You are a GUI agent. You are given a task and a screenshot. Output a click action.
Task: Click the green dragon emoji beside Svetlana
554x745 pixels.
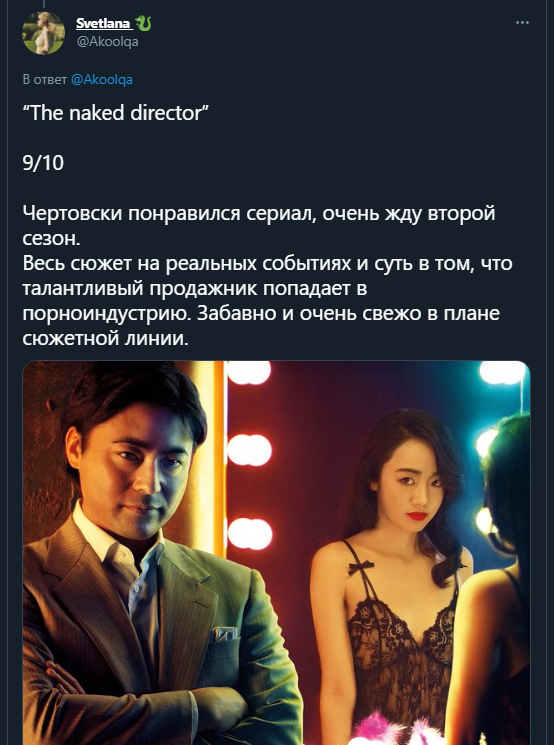143,23
